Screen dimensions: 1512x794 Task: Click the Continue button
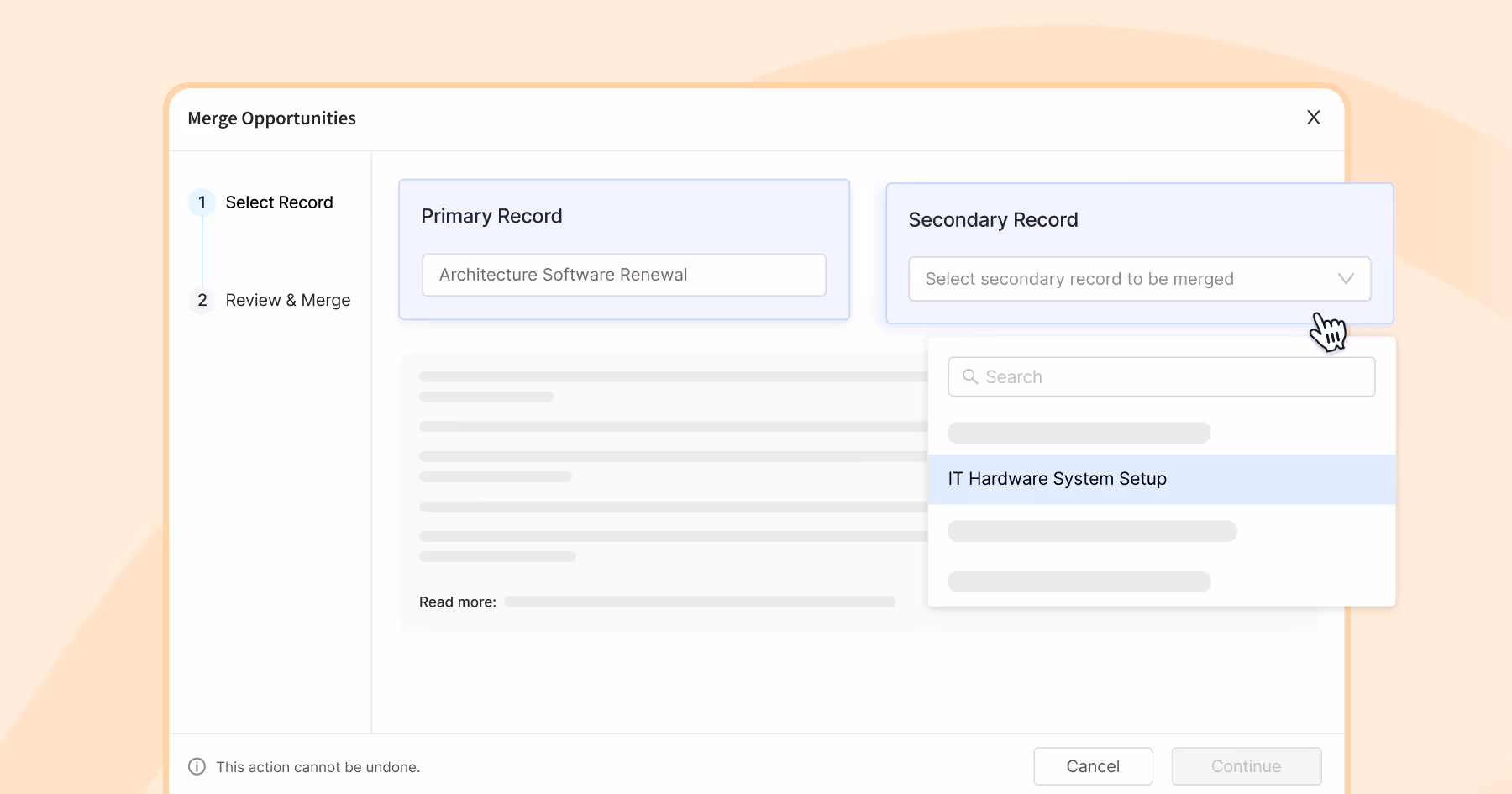(1247, 766)
